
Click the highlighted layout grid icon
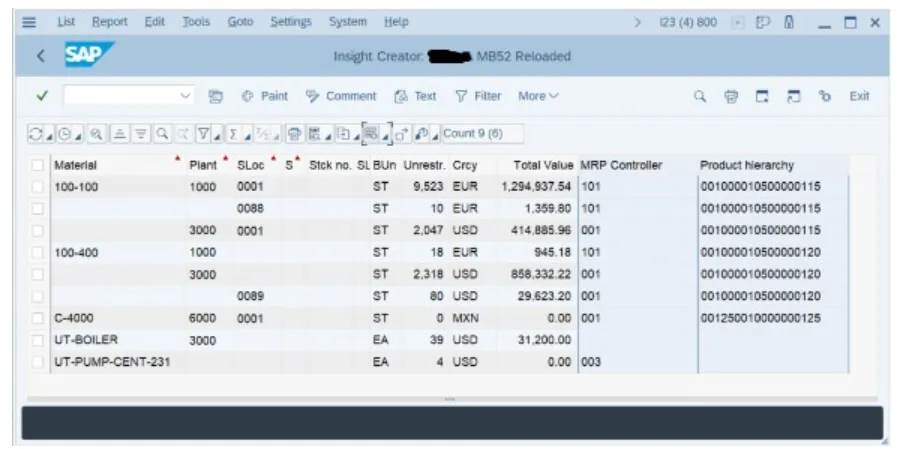(x=371, y=134)
